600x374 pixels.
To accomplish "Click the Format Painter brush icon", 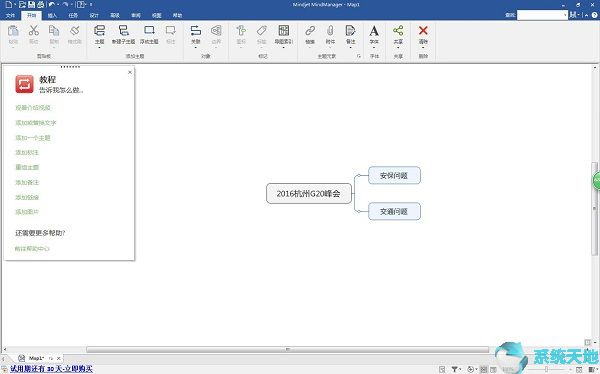I will [x=75, y=31].
